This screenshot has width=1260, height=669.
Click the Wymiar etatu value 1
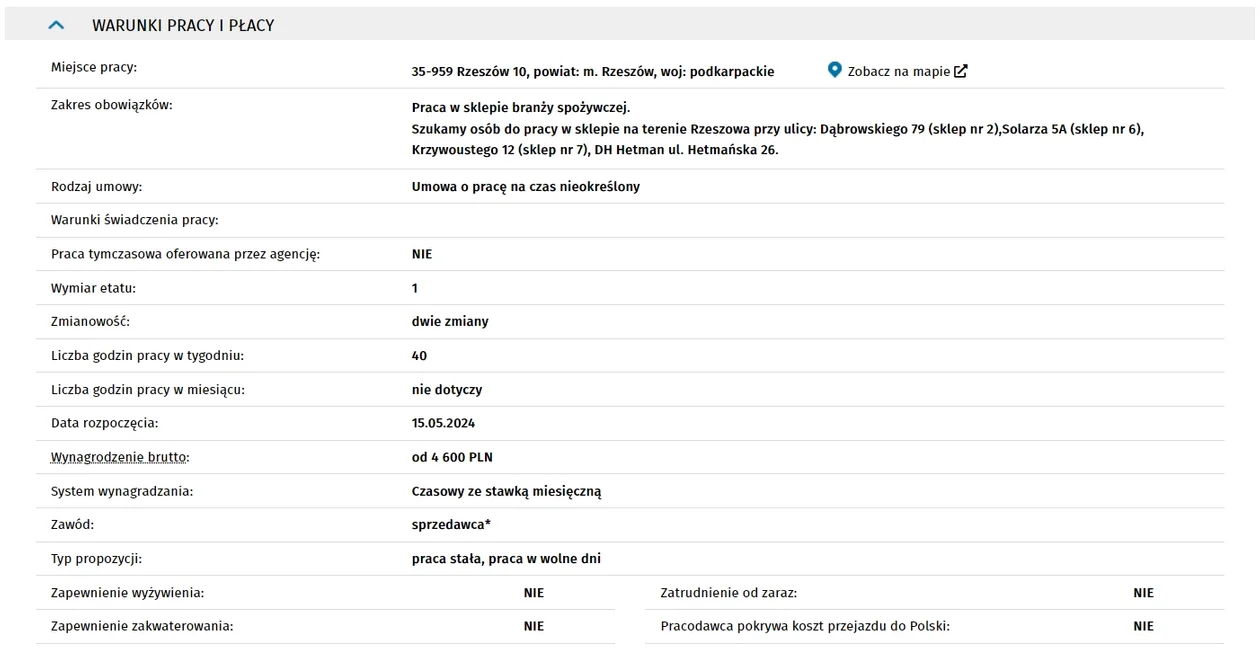coord(415,288)
